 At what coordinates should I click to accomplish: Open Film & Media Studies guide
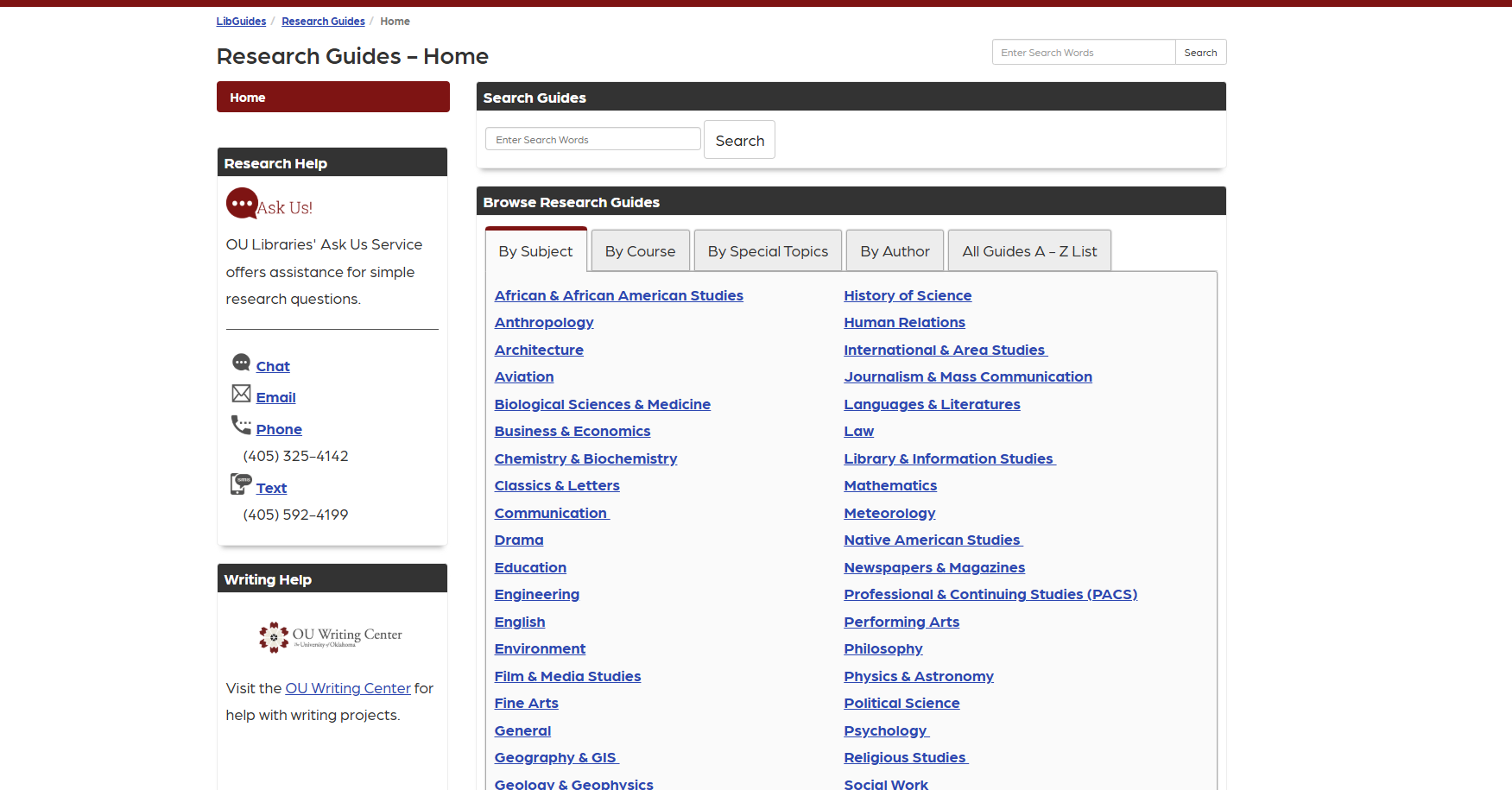click(567, 676)
